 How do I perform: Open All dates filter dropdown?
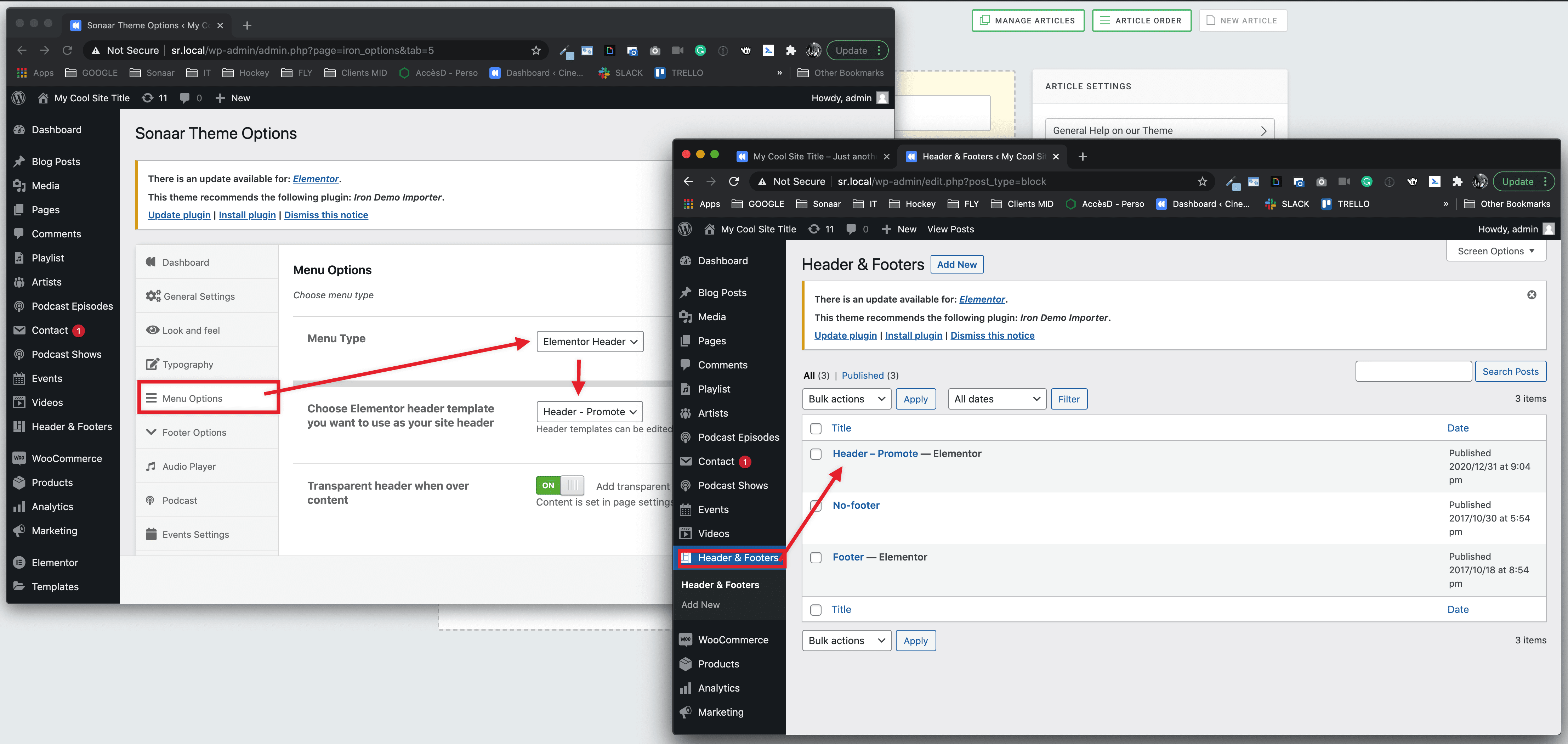click(x=997, y=399)
